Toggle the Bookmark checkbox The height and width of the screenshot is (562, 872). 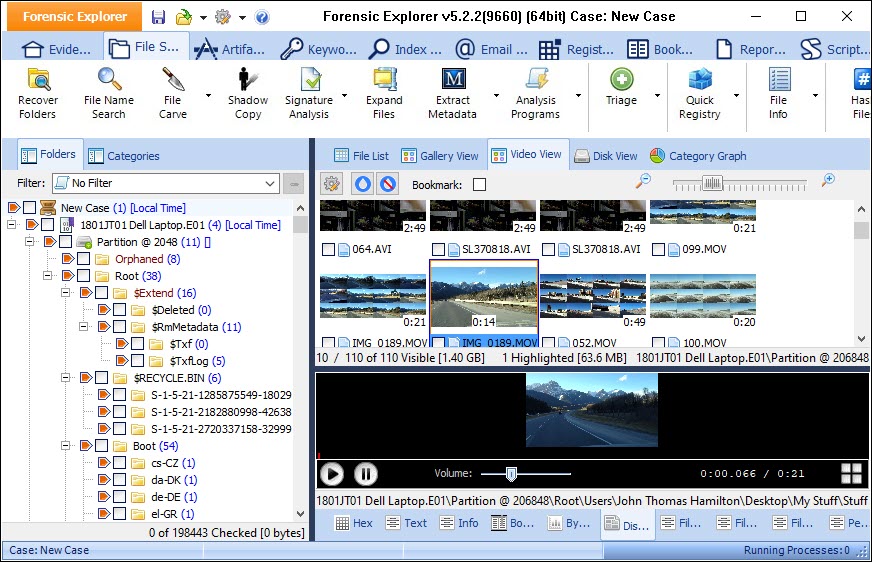(x=480, y=185)
